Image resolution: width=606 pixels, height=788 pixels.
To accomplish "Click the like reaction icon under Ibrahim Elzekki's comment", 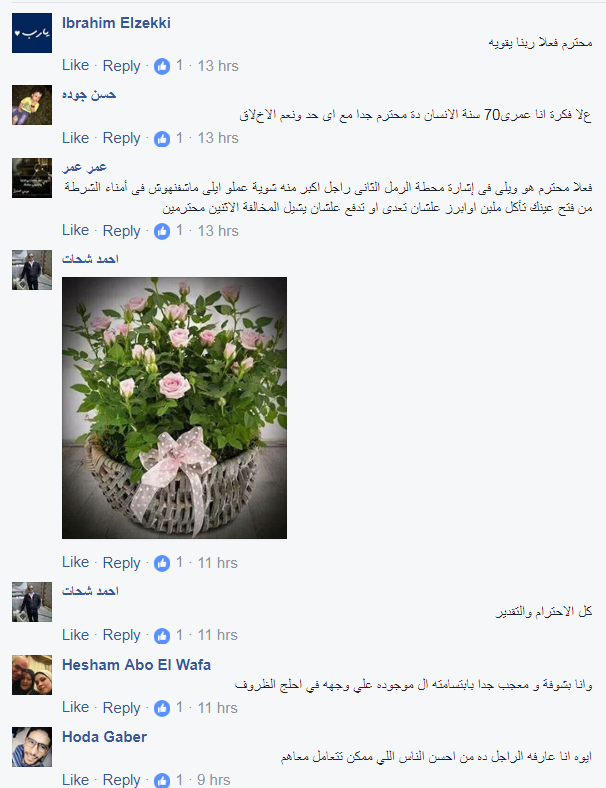I will (x=162, y=66).
